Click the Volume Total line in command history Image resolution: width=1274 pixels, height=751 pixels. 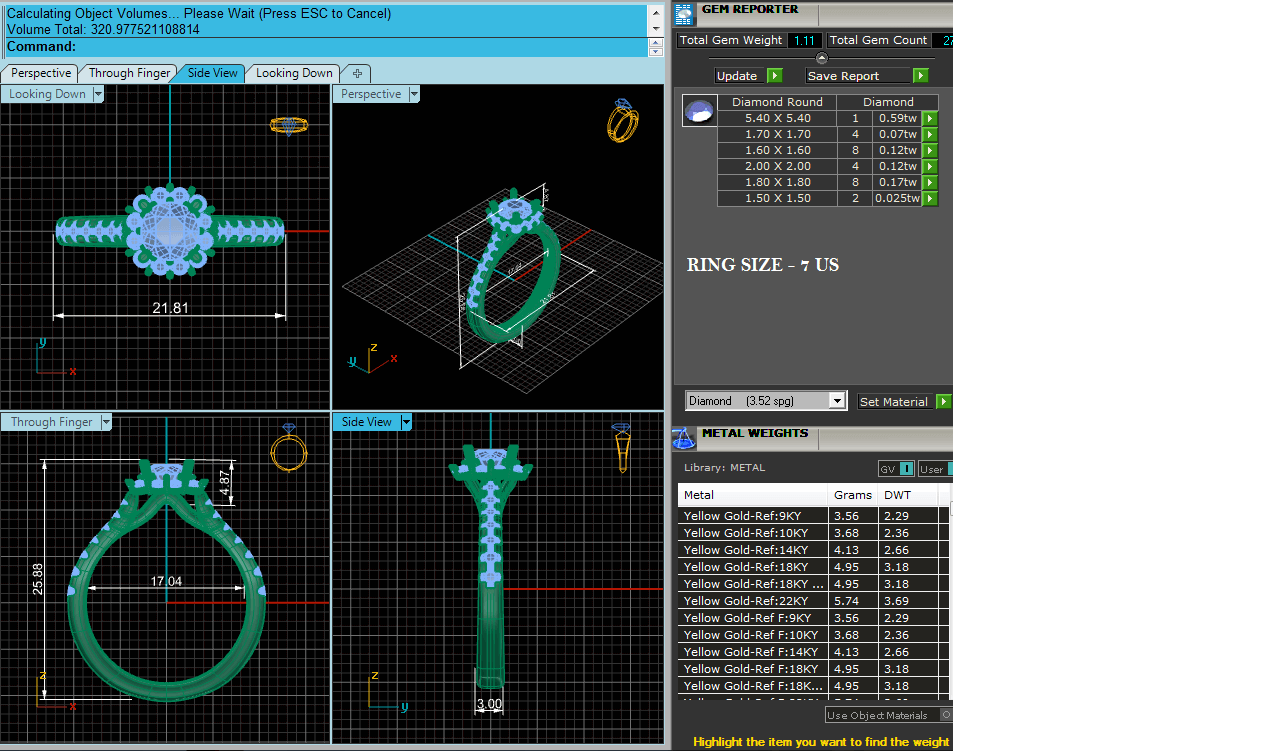click(x=103, y=29)
